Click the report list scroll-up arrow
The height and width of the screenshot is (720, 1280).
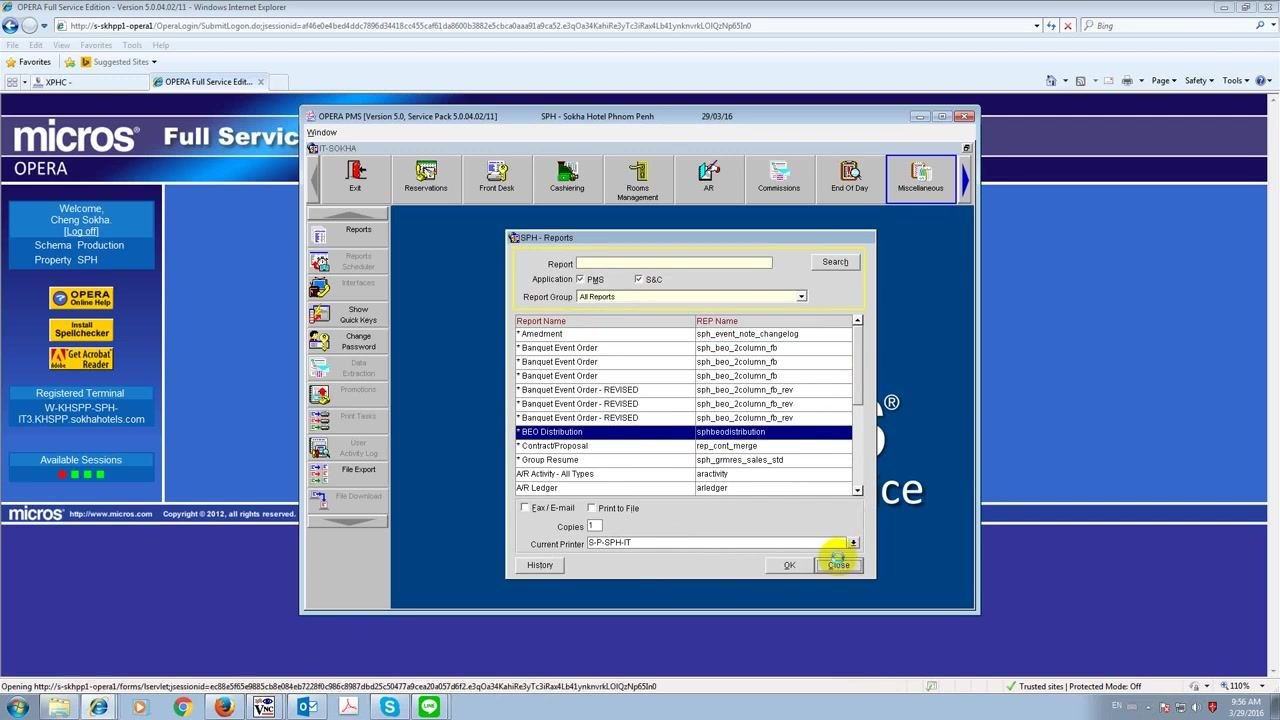857,321
